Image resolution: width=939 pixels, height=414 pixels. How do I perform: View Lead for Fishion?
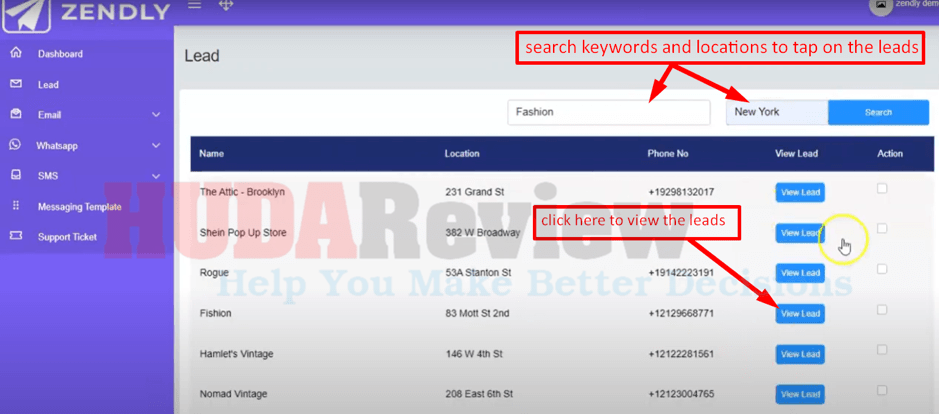click(x=800, y=313)
